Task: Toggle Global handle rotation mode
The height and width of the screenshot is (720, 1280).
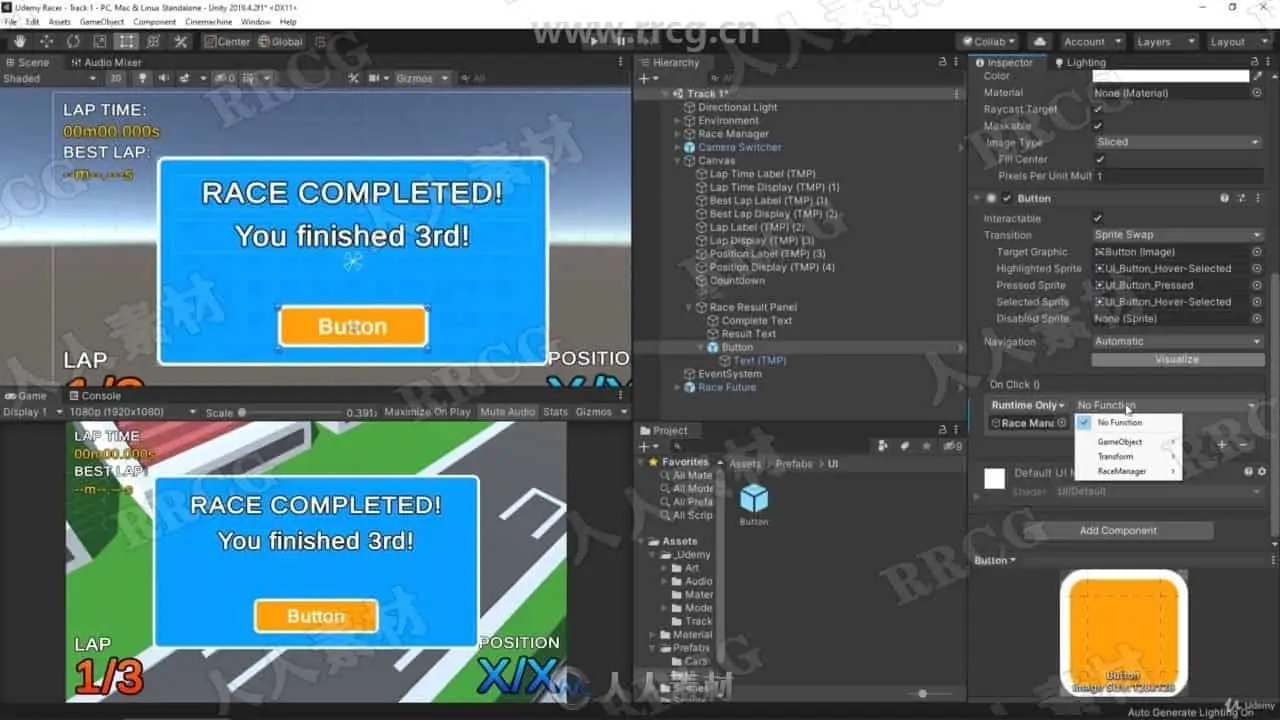Action: coord(279,41)
